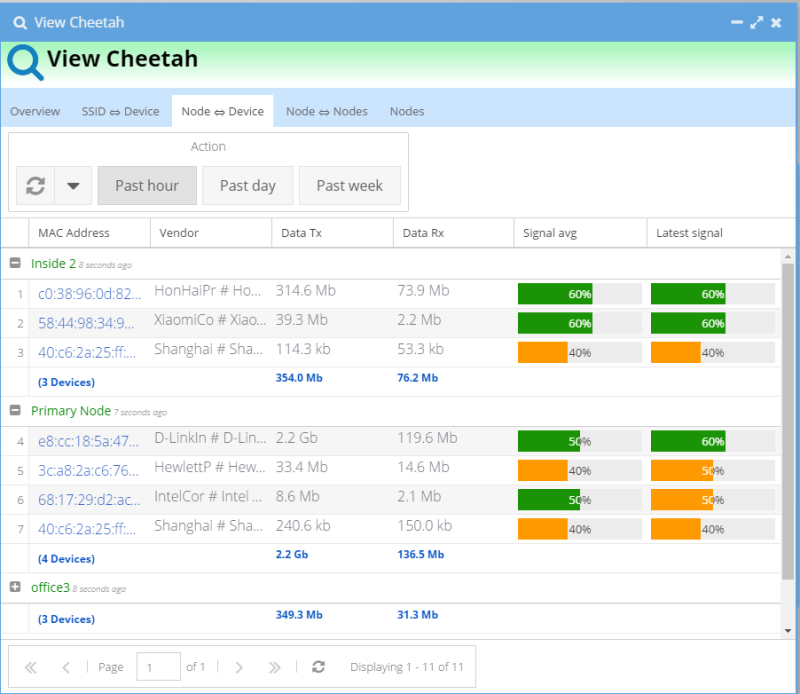800x694 pixels.
Task: Click the (4 Devices) summary label
Action: coord(66,559)
